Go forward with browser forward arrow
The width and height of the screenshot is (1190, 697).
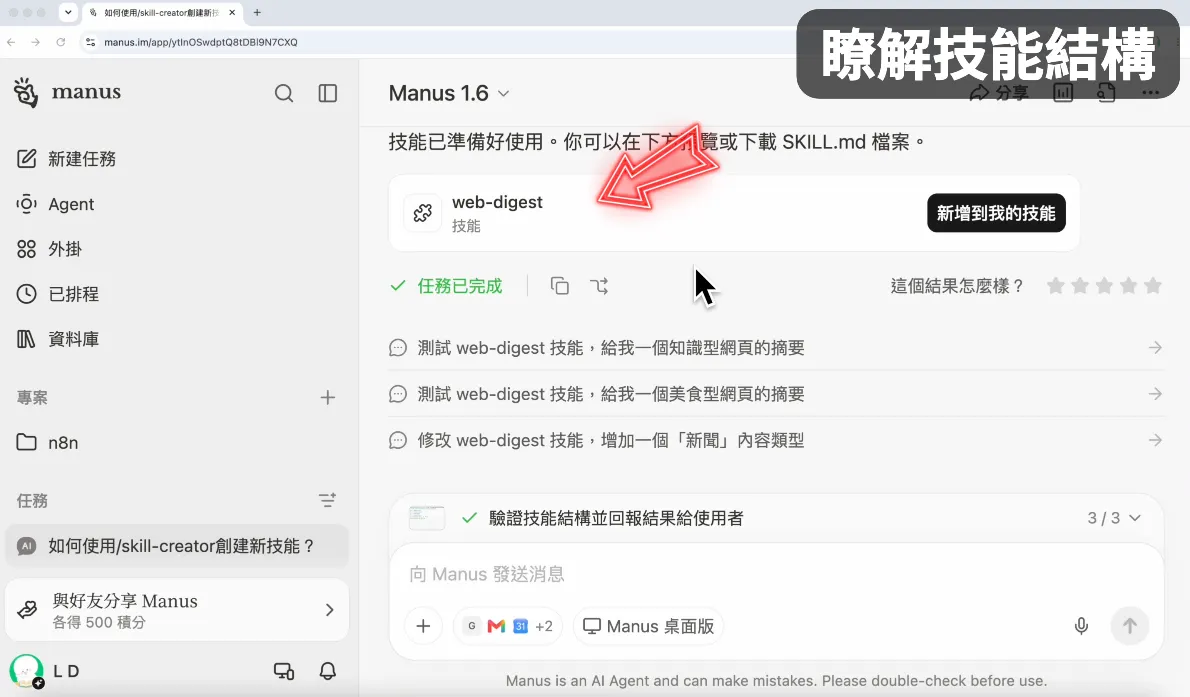(36, 43)
